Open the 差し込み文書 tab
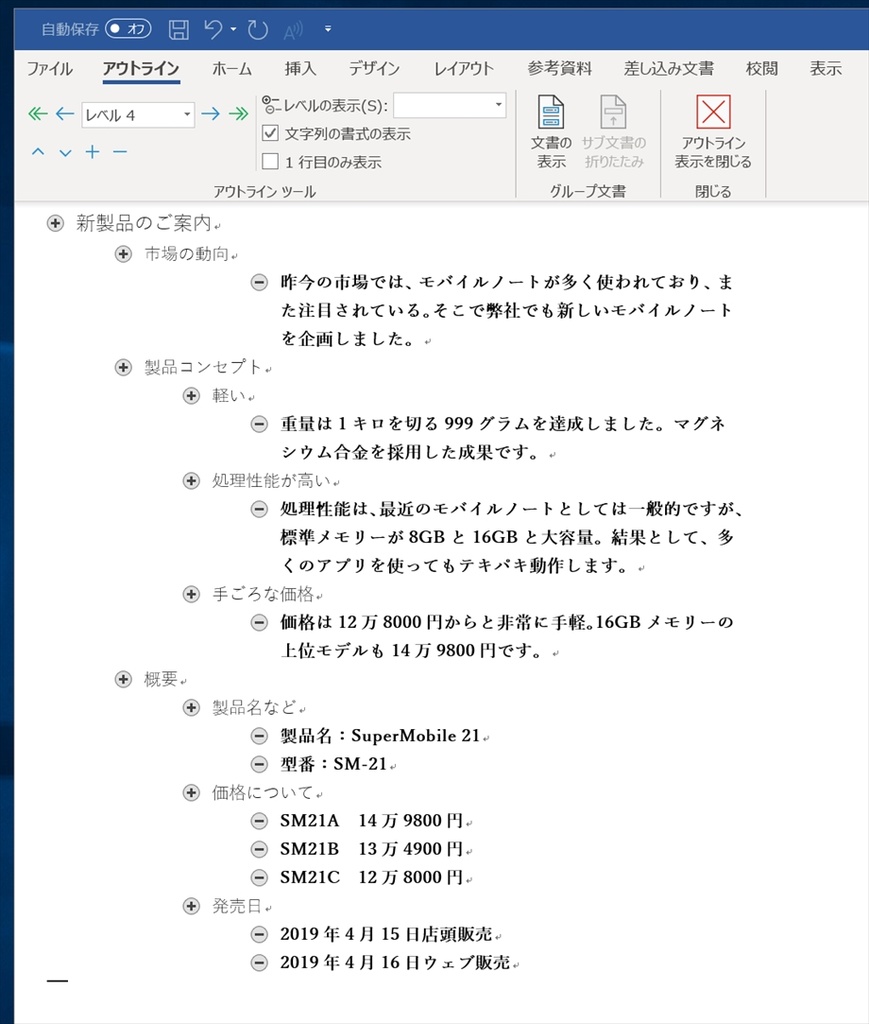The image size is (869, 1024). pyautogui.click(x=669, y=69)
